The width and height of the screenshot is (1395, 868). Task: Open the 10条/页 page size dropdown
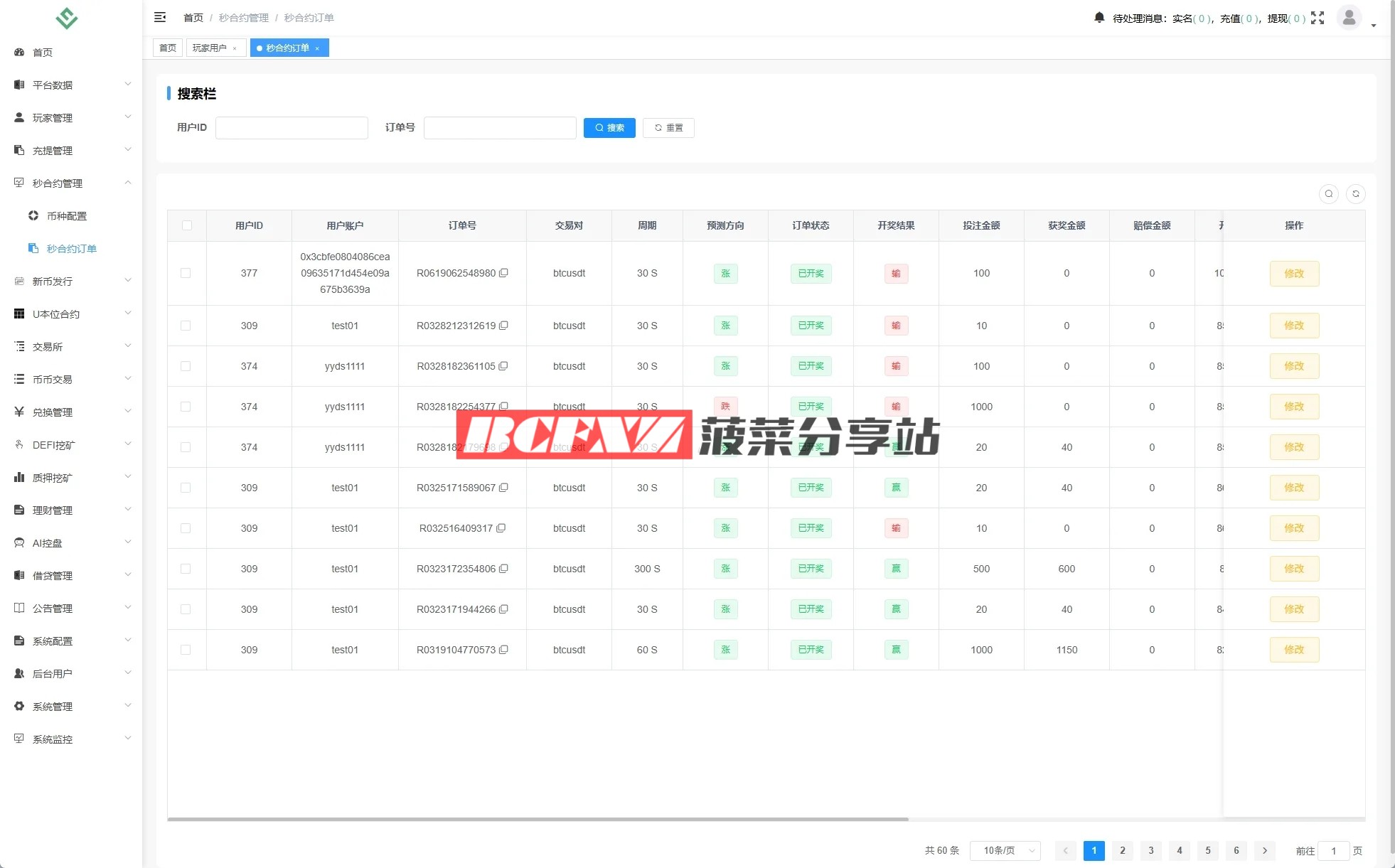pos(1005,850)
